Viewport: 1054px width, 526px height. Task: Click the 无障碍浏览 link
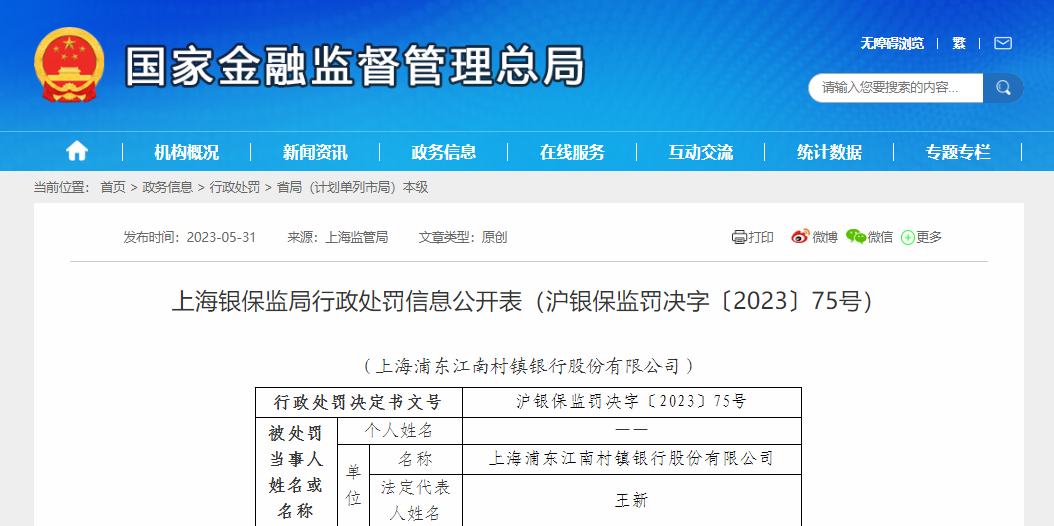coord(892,44)
